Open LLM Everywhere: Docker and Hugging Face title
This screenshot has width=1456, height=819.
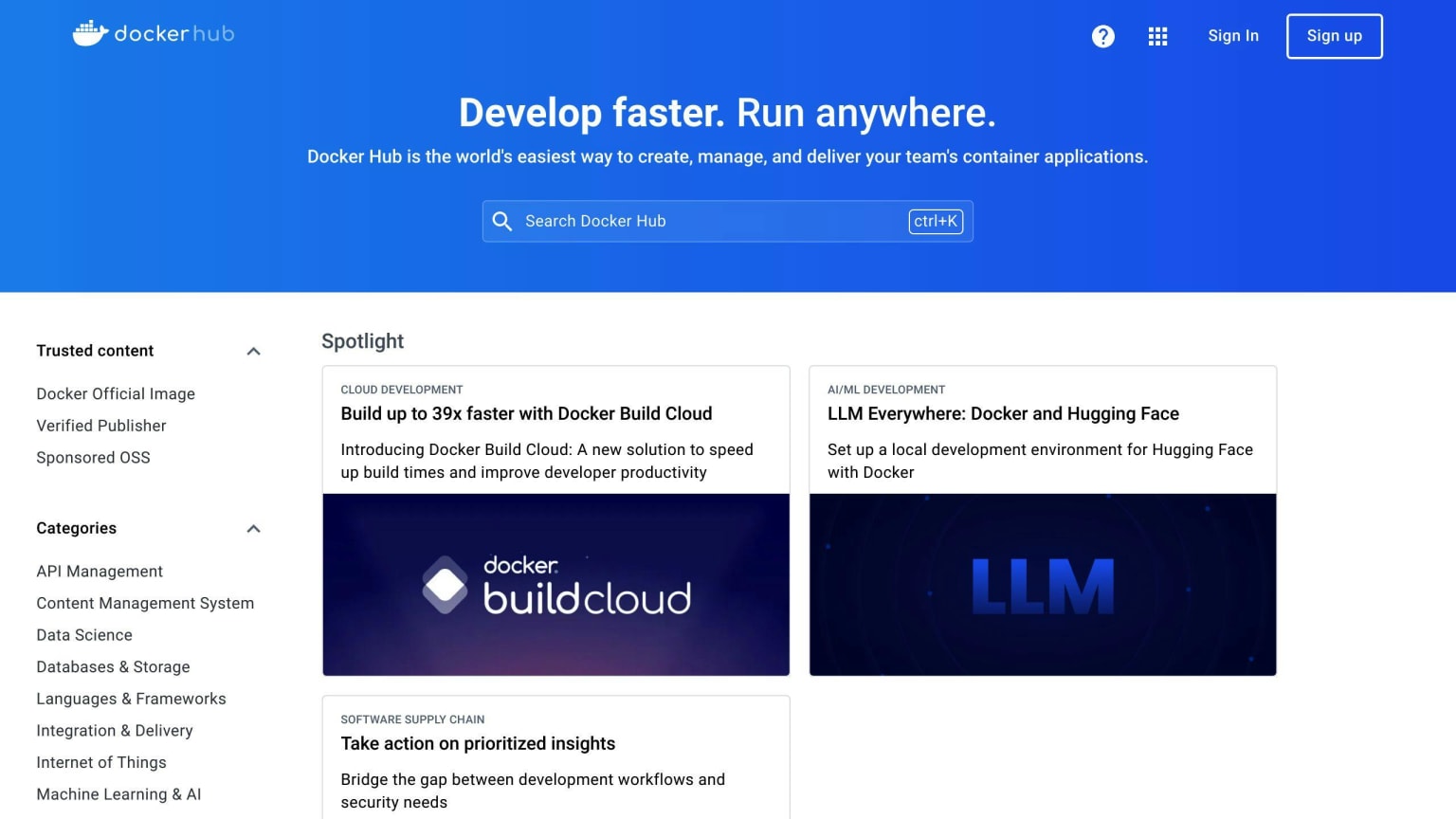1003,413
